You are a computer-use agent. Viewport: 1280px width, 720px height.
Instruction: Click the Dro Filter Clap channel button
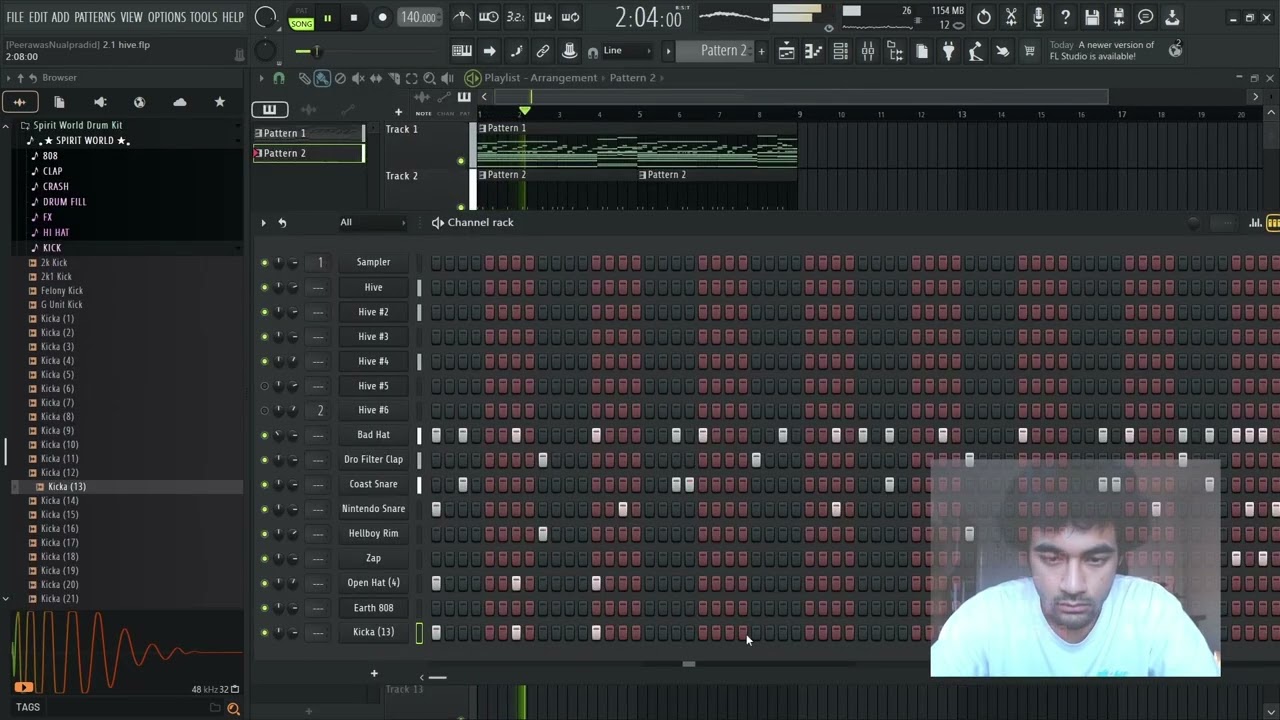[373, 460]
